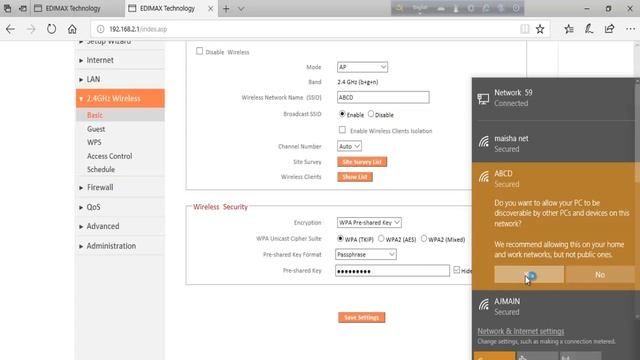The image size is (640, 360).
Task: Select Broadcast SSID Disable
Action: point(371,114)
